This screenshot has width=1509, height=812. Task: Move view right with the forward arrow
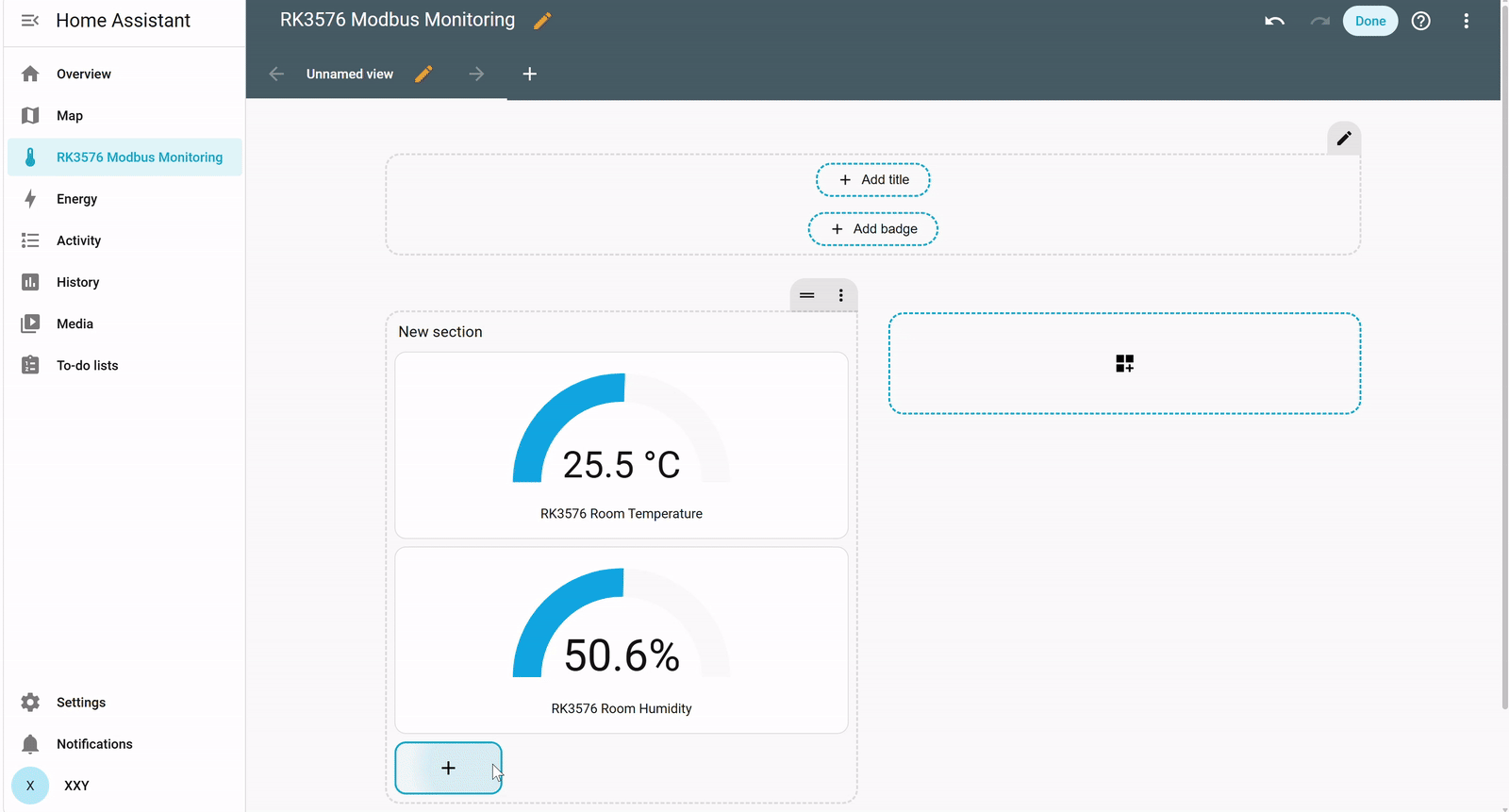tap(476, 74)
